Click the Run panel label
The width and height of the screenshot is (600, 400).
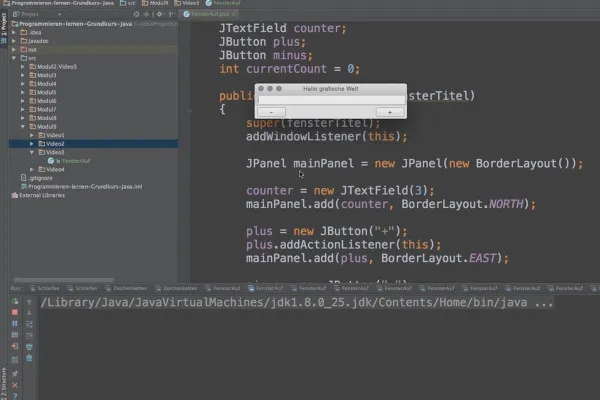(16, 288)
